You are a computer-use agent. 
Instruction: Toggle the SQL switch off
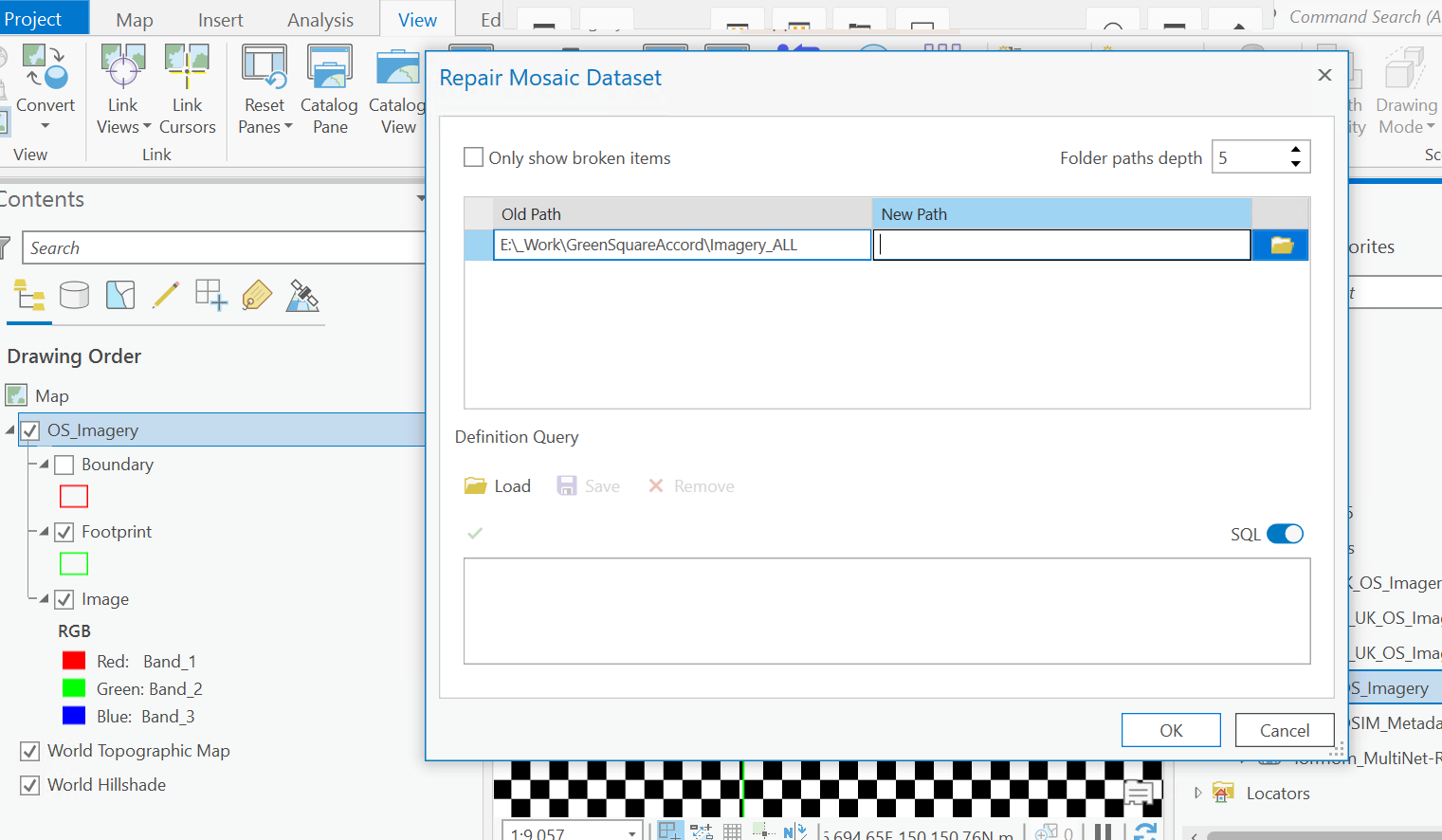(1285, 534)
